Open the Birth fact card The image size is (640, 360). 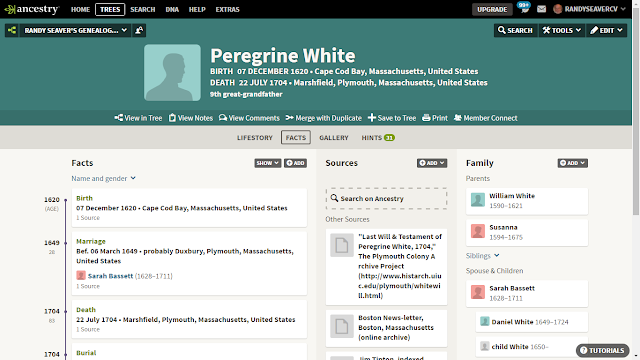(x=189, y=208)
